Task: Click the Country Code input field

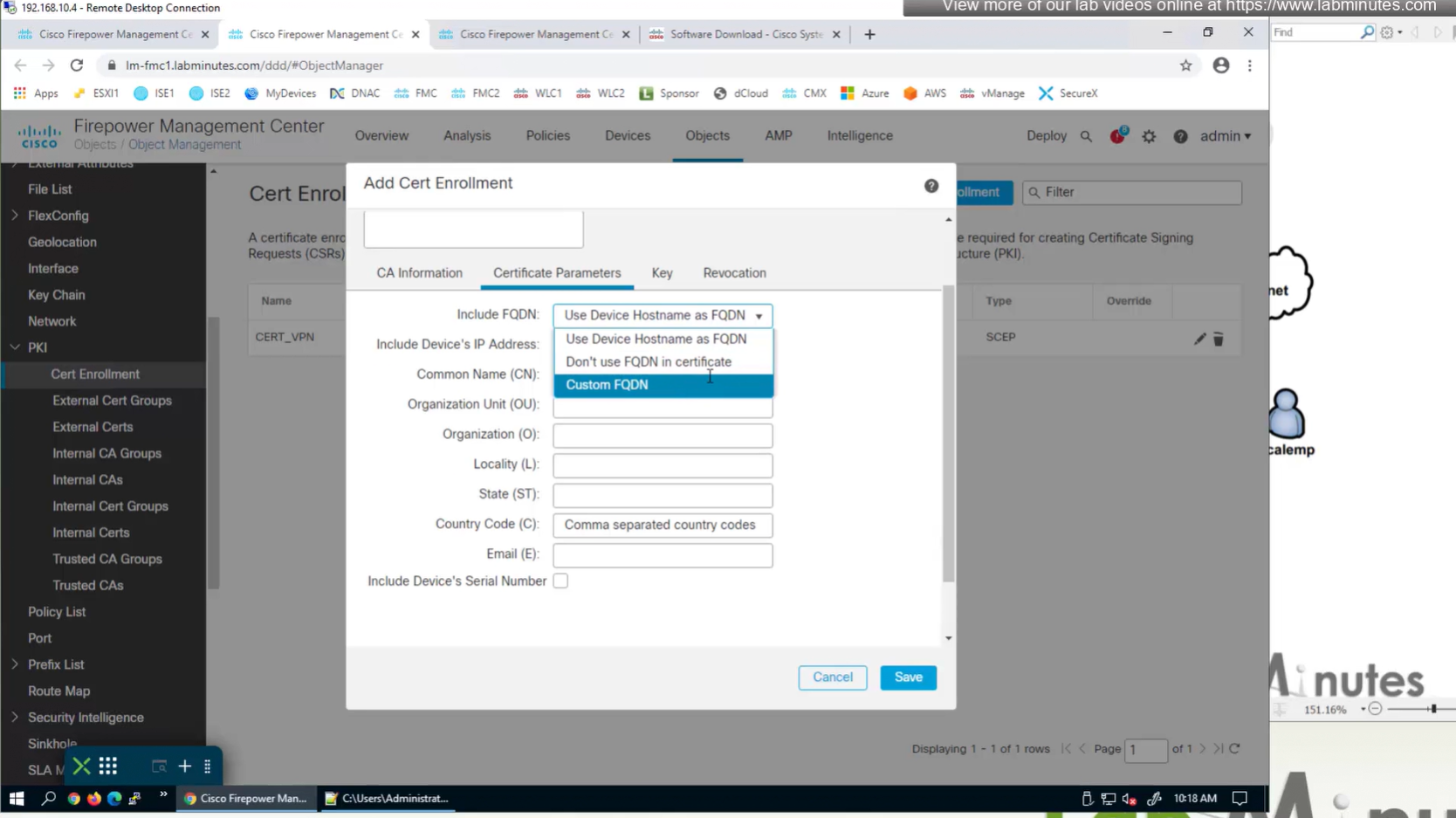Action: point(663,525)
